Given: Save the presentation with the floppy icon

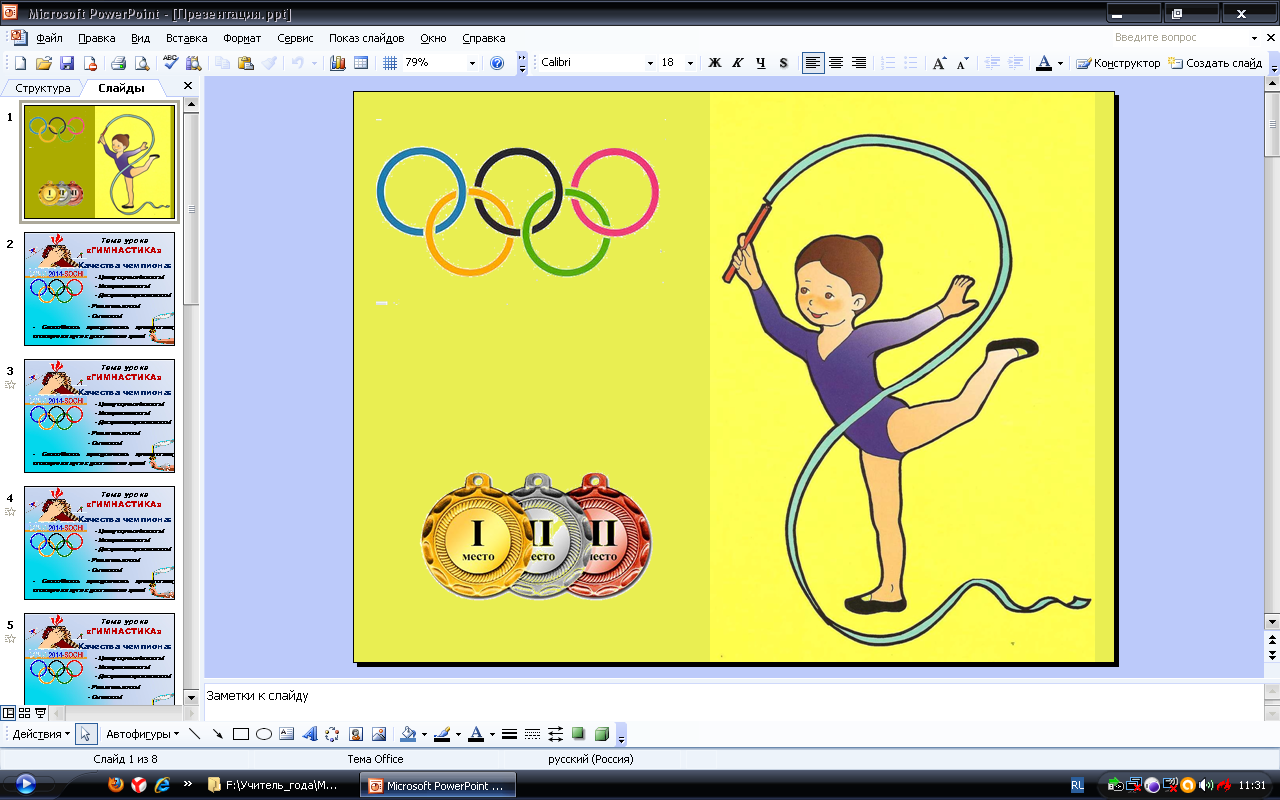Looking at the screenshot, I should tap(67, 63).
